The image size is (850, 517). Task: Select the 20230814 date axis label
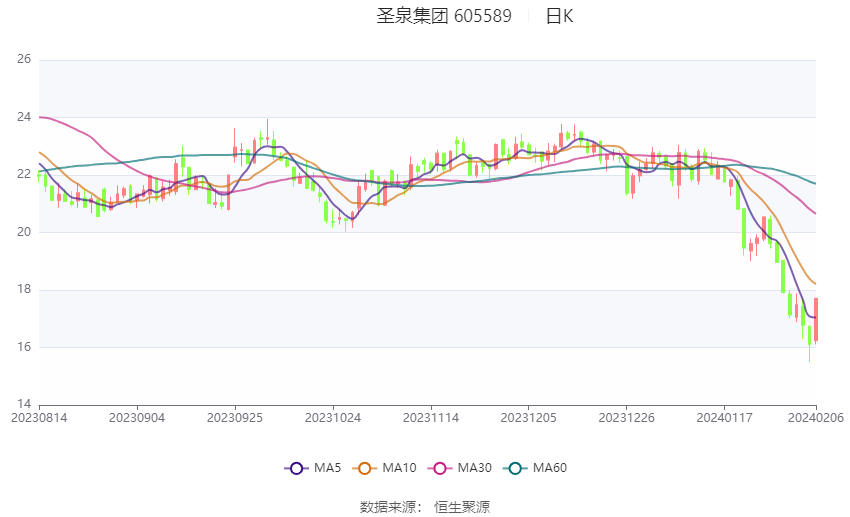tap(39, 418)
